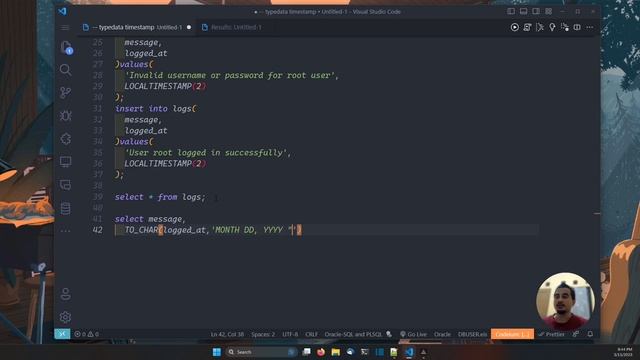This screenshot has width=640, height=360.
Task: Click LOCALTIMESTAMP(2) on line 29
Action: click(x=165, y=86)
